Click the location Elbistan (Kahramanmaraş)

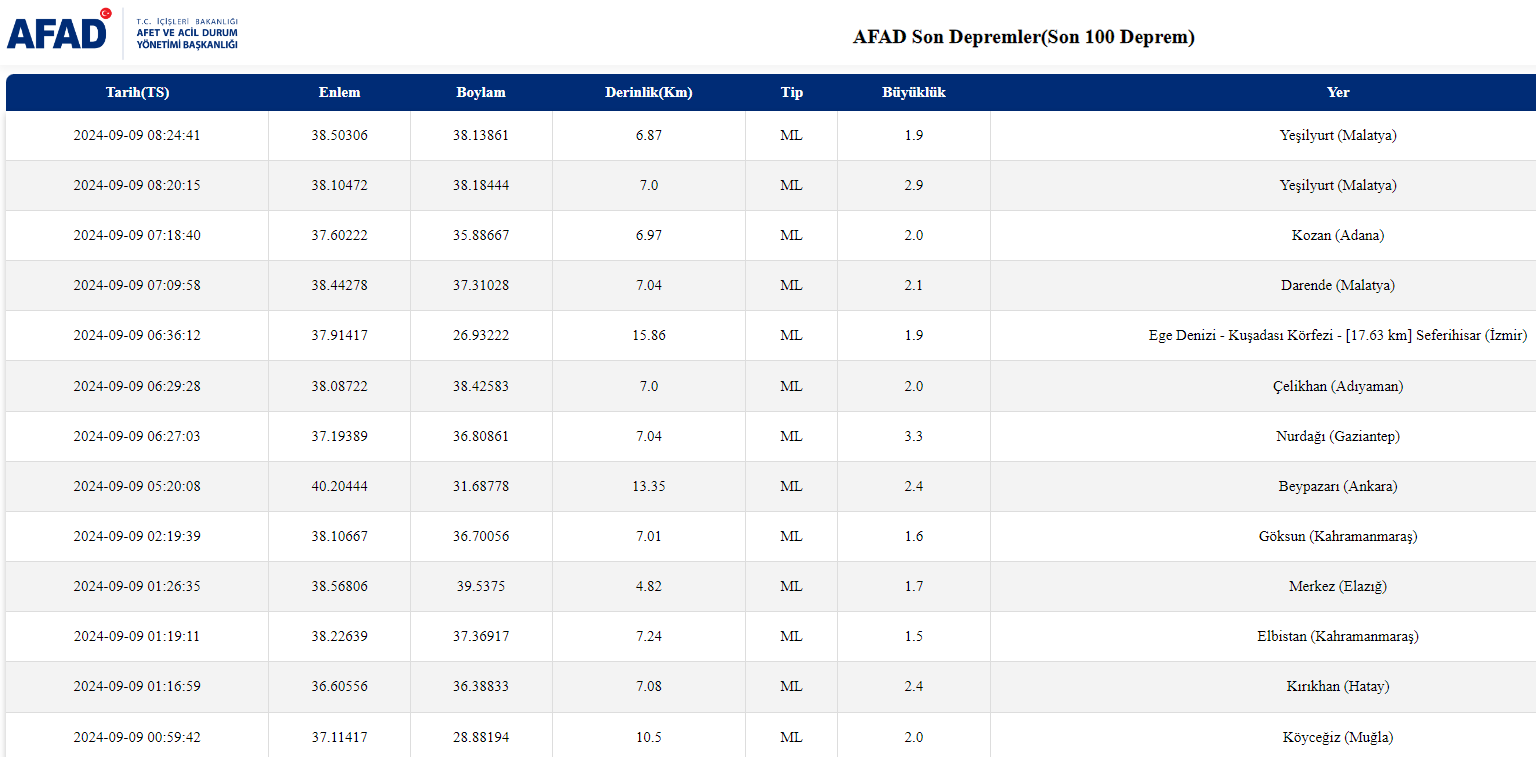coord(1338,636)
